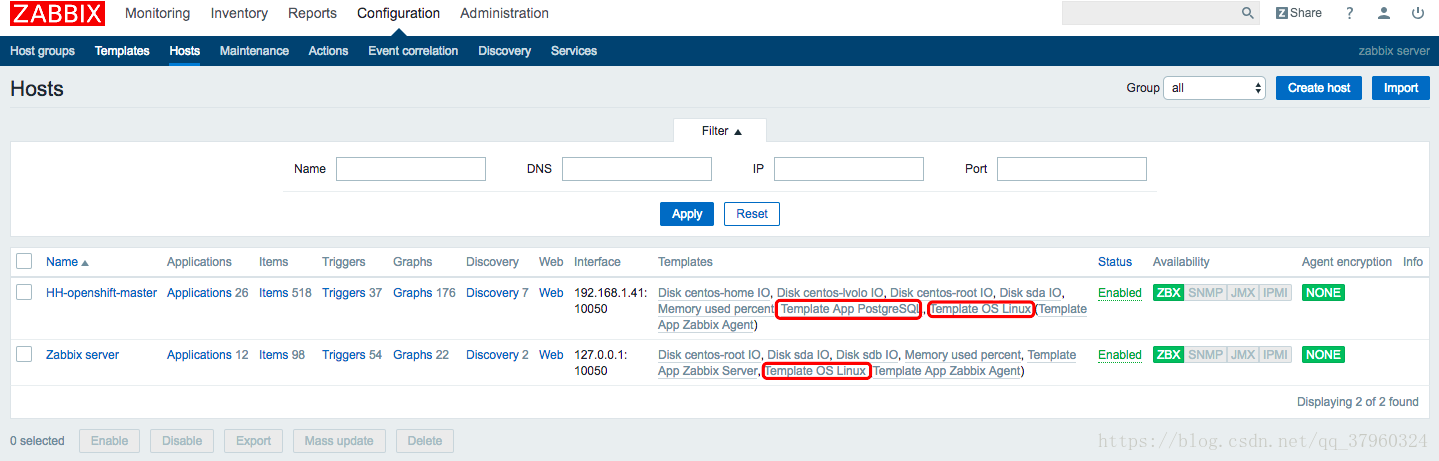Viewport: 1439px width, 461px height.
Task: Sort hosts by the Name column
Action: (x=67, y=262)
